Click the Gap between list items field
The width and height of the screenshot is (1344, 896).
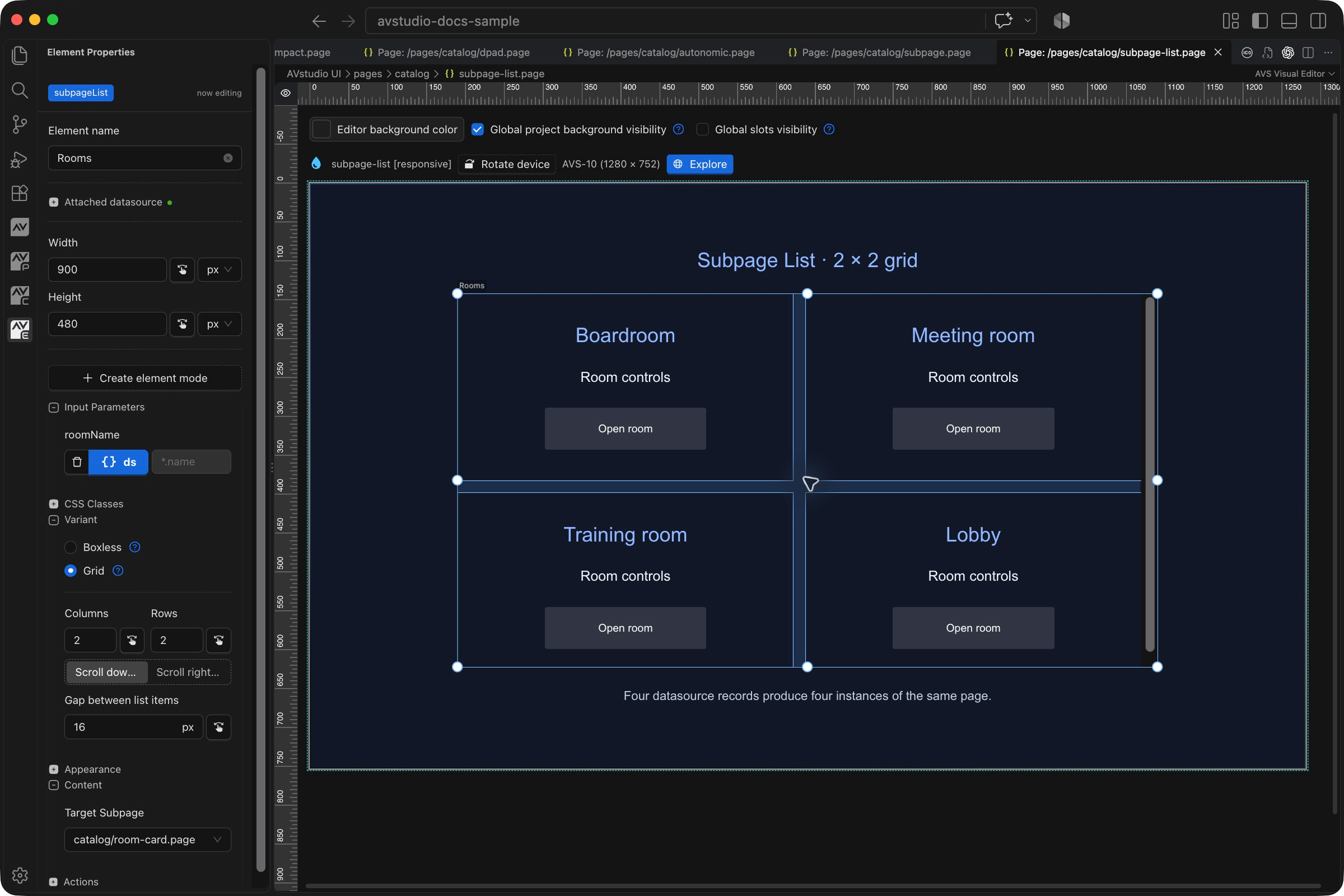pyautogui.click(x=134, y=727)
